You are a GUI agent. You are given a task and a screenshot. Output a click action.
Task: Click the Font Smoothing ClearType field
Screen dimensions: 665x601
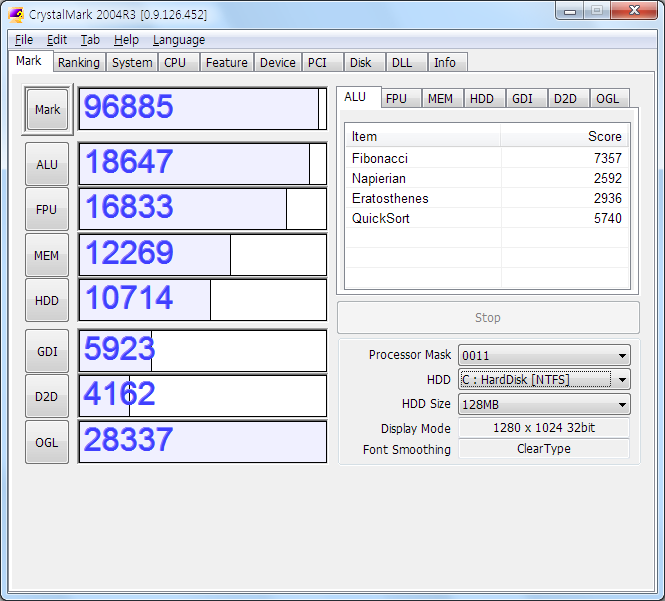544,449
